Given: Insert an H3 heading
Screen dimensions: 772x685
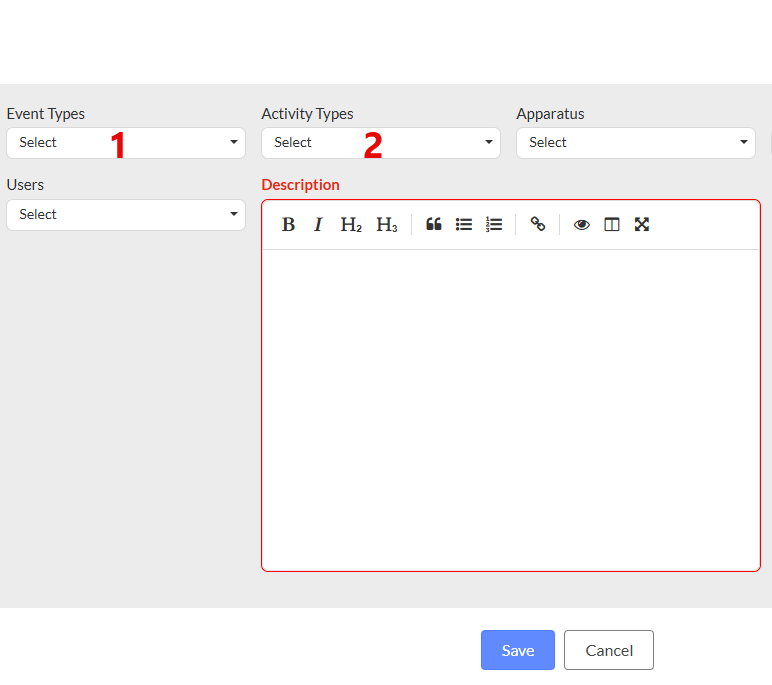Looking at the screenshot, I should 386,225.
